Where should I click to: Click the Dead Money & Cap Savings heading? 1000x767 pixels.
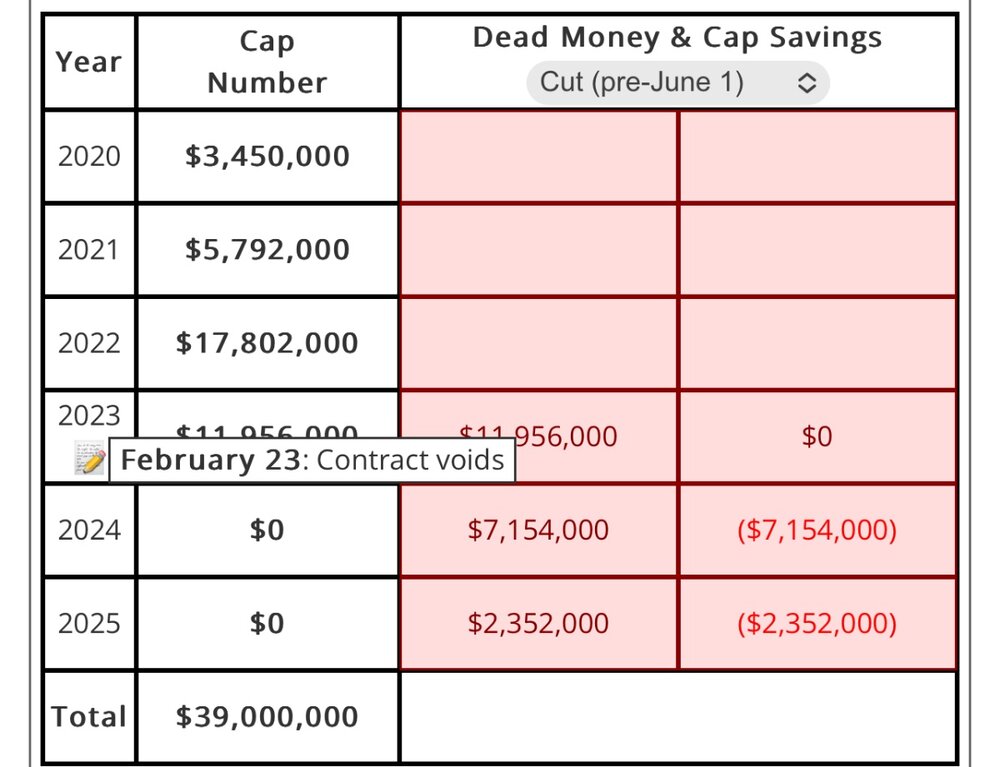pyautogui.click(x=677, y=38)
